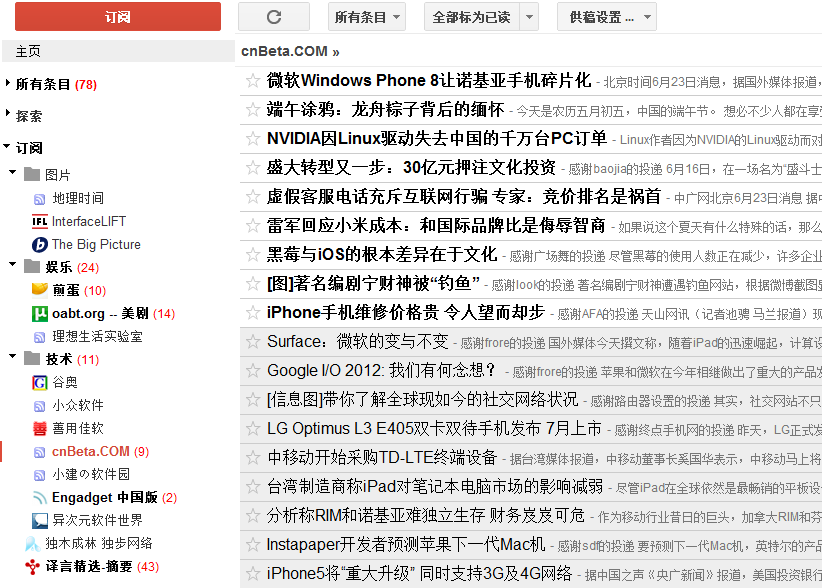822x588 pixels.
Task: Open the 地理时间 feed via its RSS icon
Action: click(x=39, y=199)
